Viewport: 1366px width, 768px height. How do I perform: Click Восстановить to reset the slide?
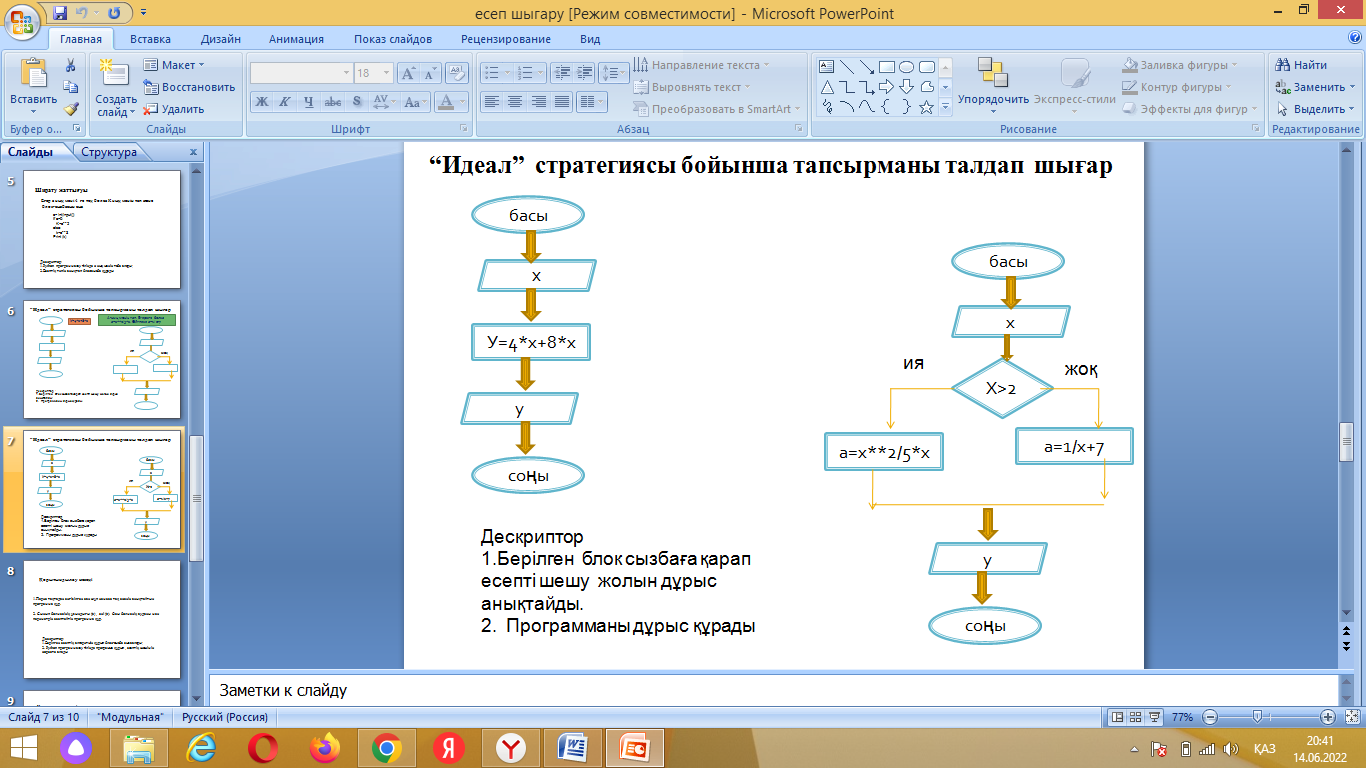click(x=189, y=87)
